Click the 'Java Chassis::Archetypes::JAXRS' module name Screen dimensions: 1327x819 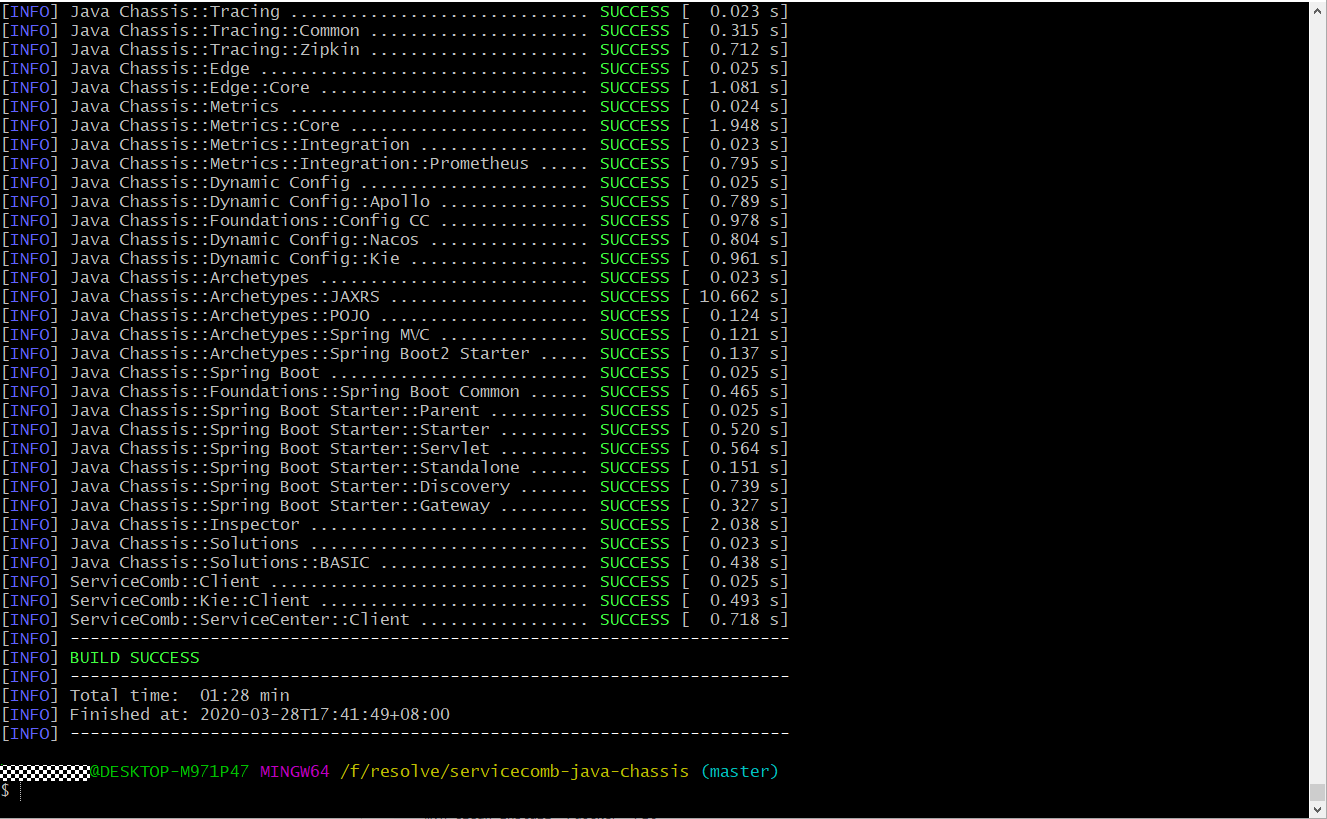coord(225,297)
